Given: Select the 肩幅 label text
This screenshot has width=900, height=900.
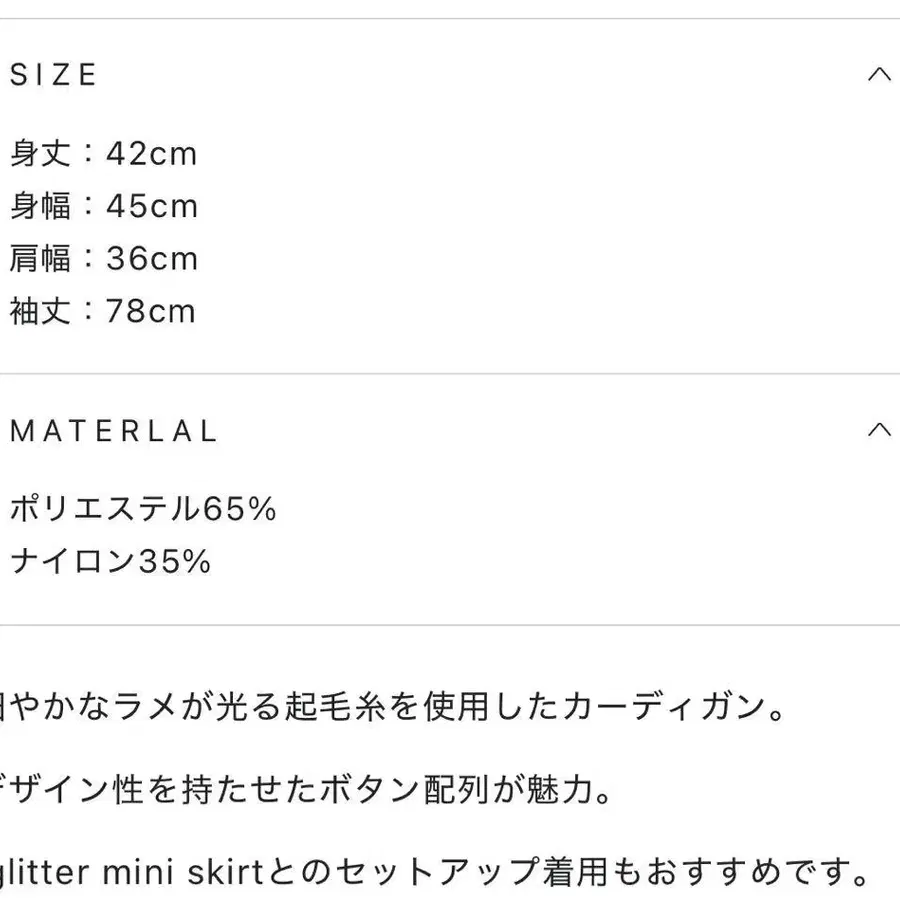Looking at the screenshot, I should 41,259.
